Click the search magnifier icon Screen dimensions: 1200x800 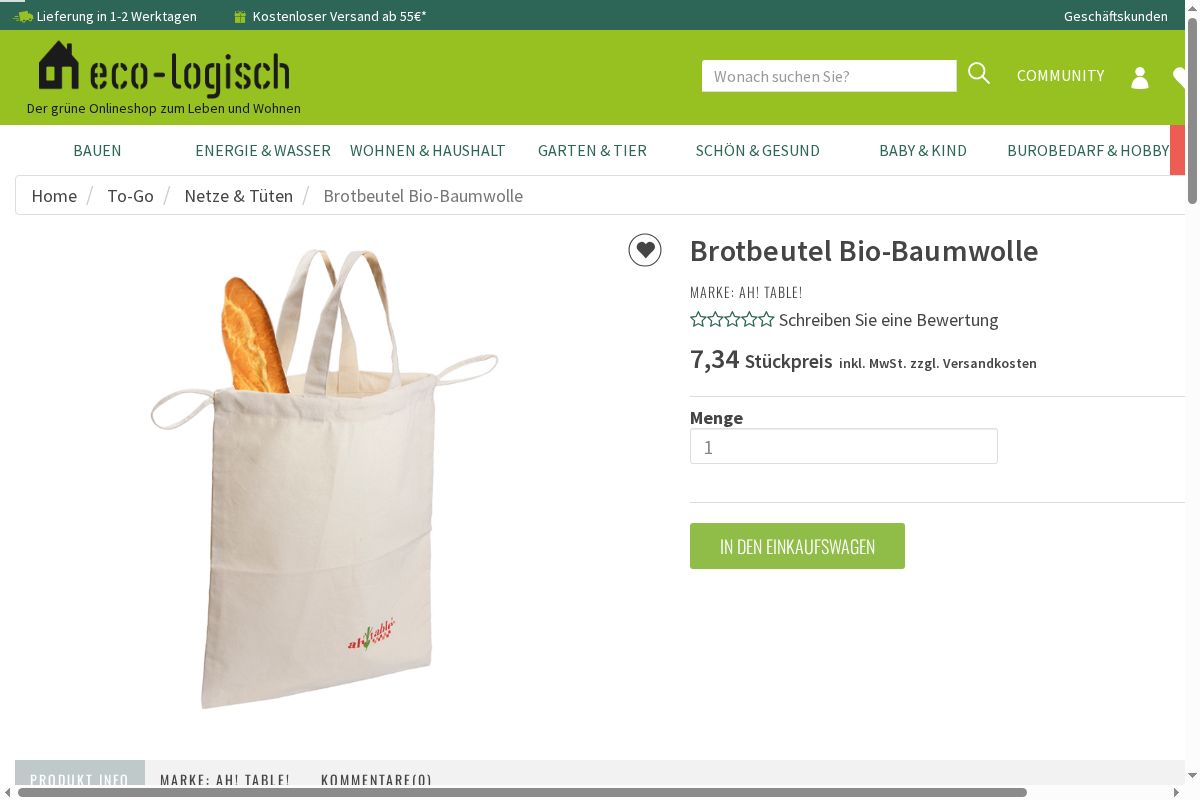979,74
